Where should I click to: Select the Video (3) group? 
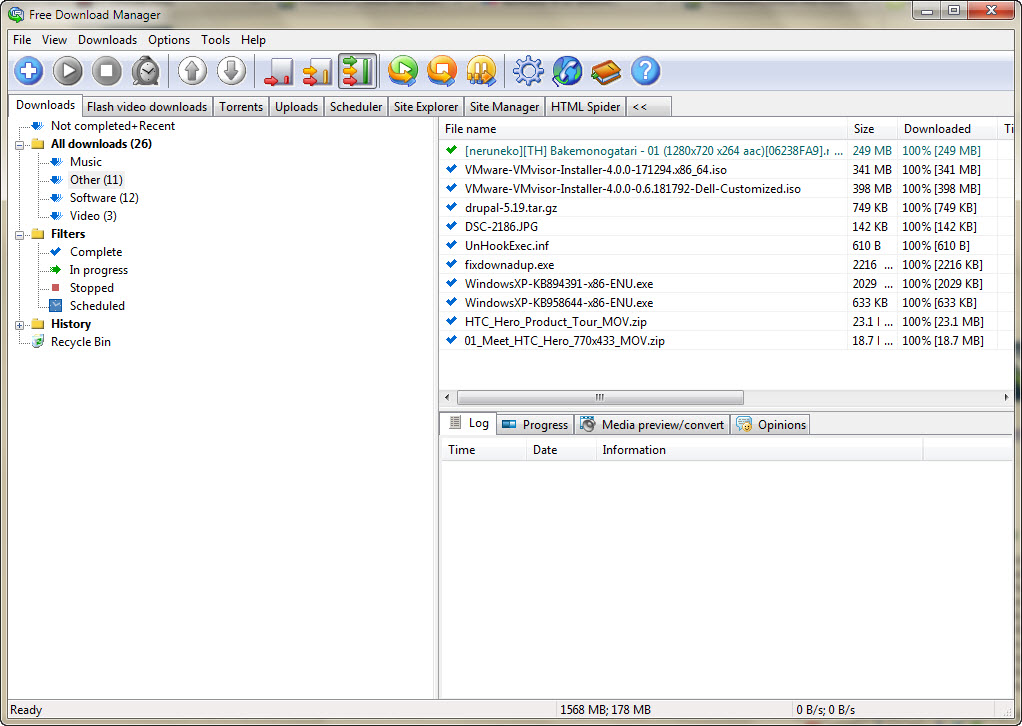click(93, 216)
